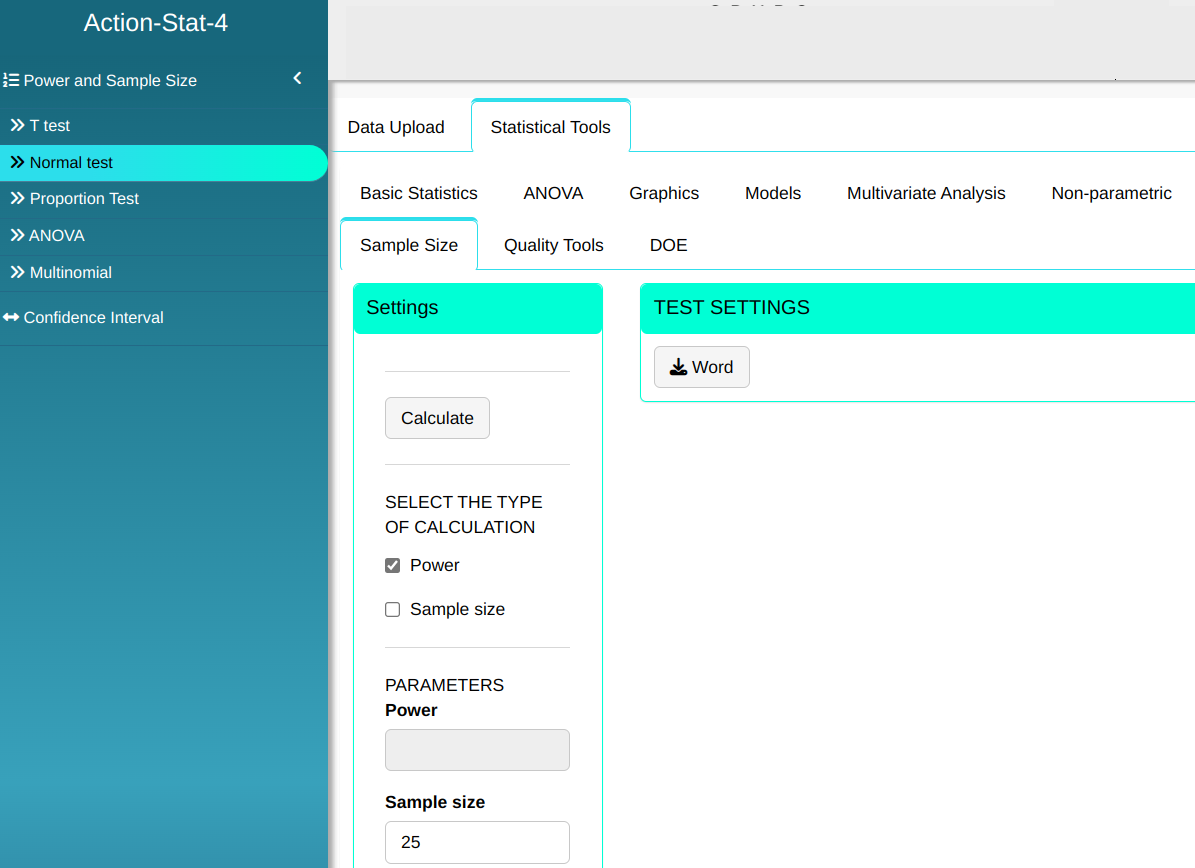Click the double-chevron icon beside Multinomial
Image resolution: width=1195 pixels, height=868 pixels.
tap(17, 273)
